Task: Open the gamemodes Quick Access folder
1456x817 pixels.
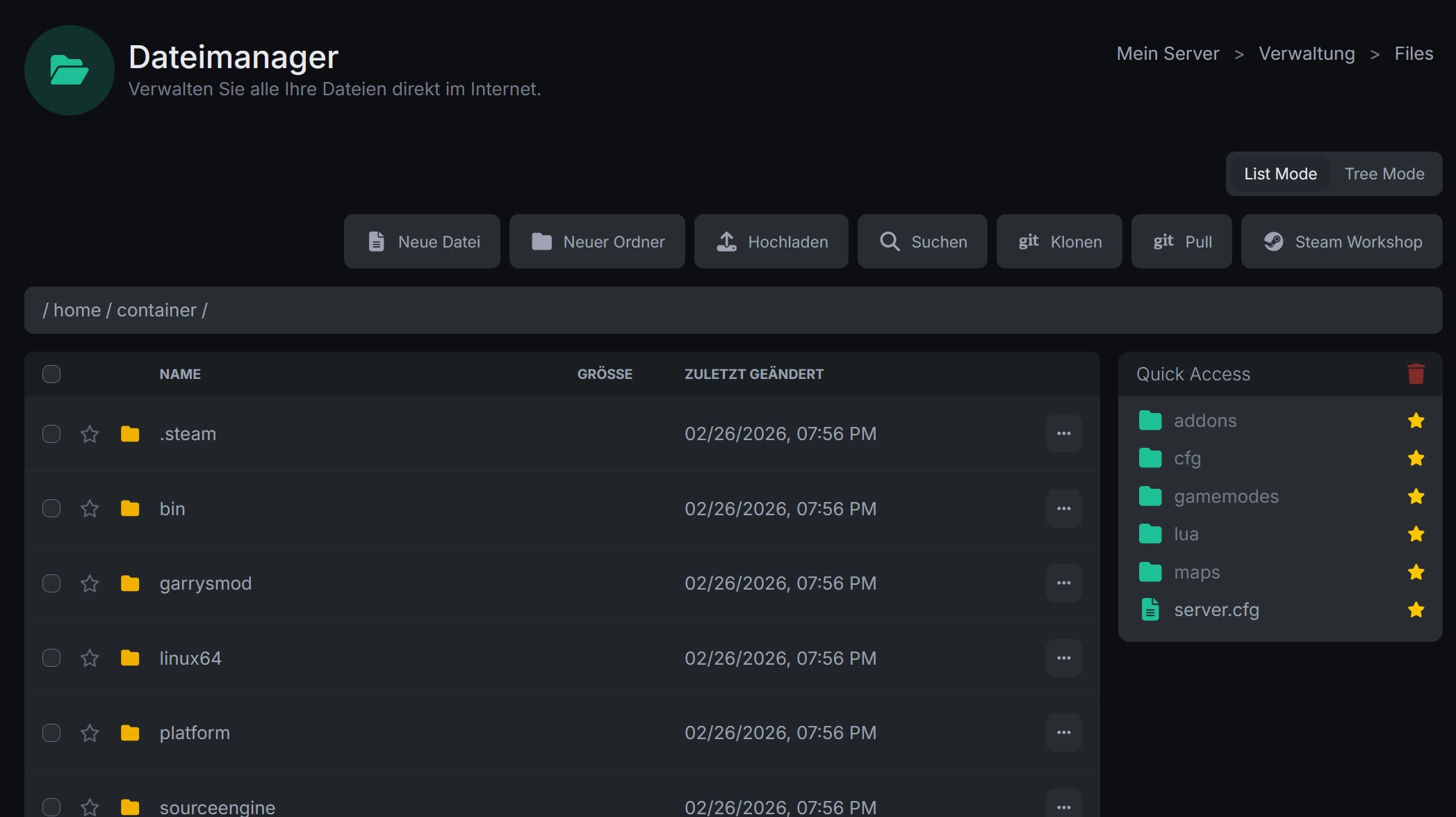Action: pyautogui.click(x=1226, y=496)
